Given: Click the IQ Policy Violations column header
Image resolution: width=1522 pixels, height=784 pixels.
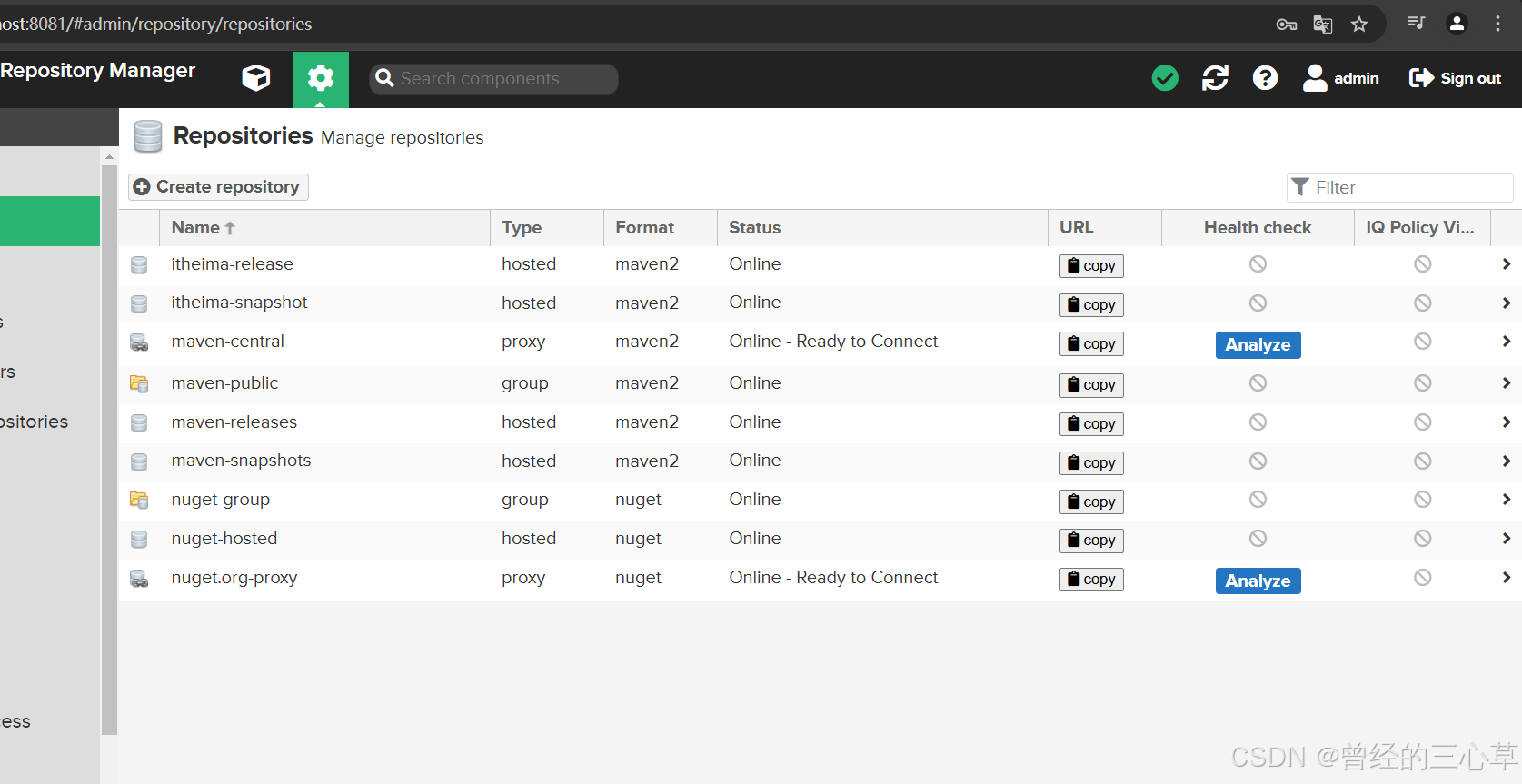Looking at the screenshot, I should 1422,228.
